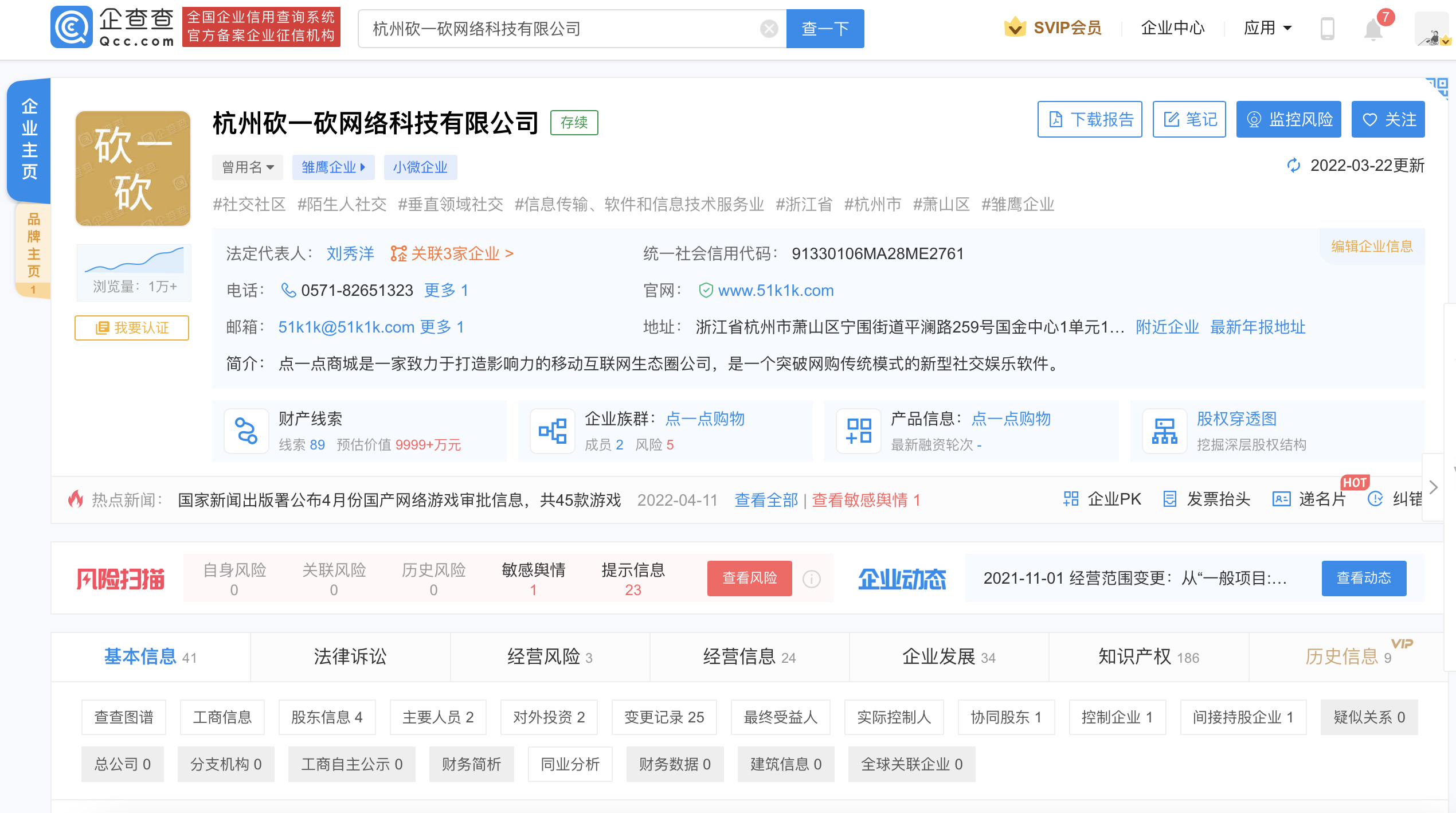Image resolution: width=1456 pixels, height=813 pixels.
Task: Click the flame icon next to 热点新闻
Action: (x=76, y=499)
